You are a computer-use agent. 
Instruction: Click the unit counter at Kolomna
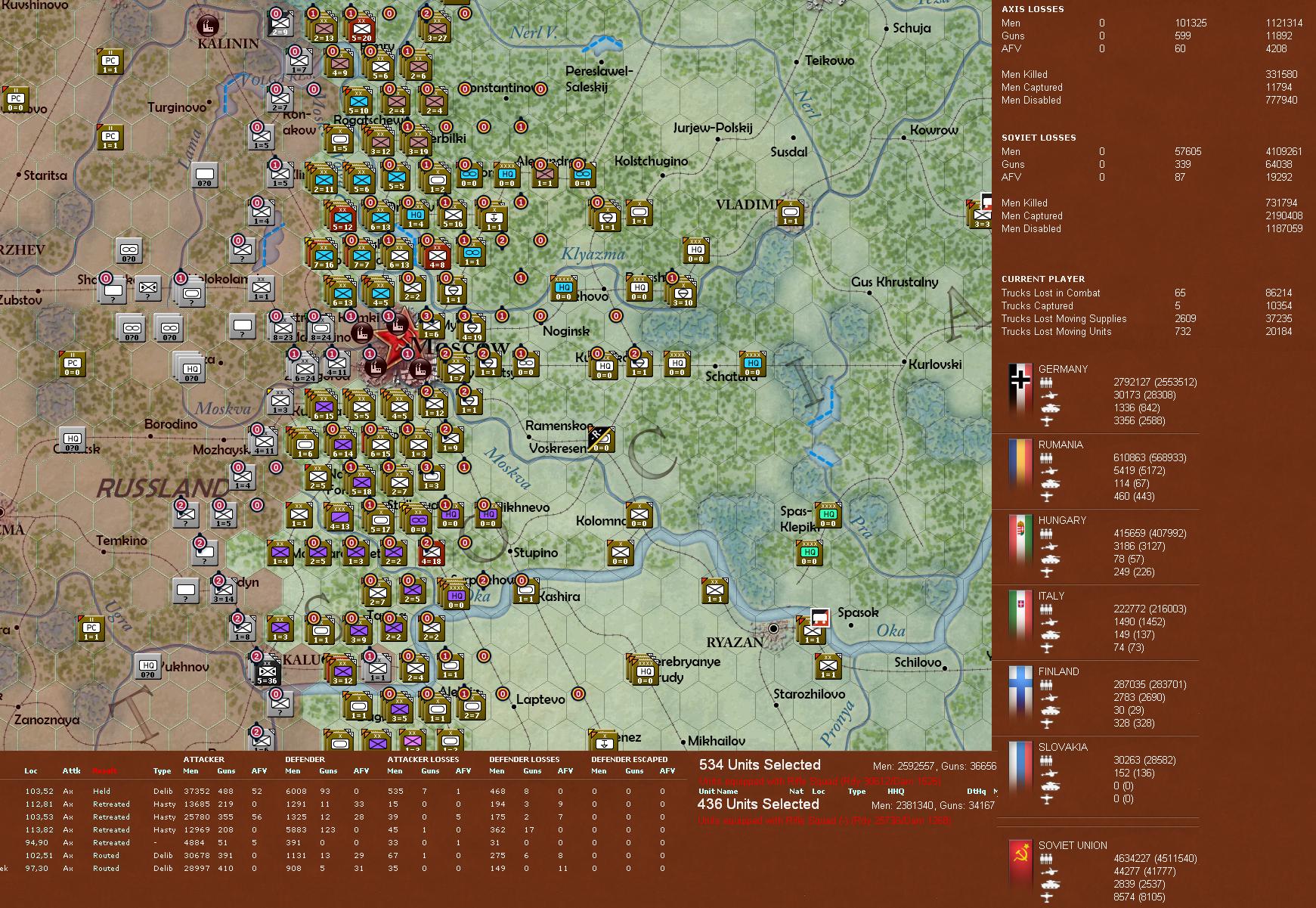coord(639,514)
